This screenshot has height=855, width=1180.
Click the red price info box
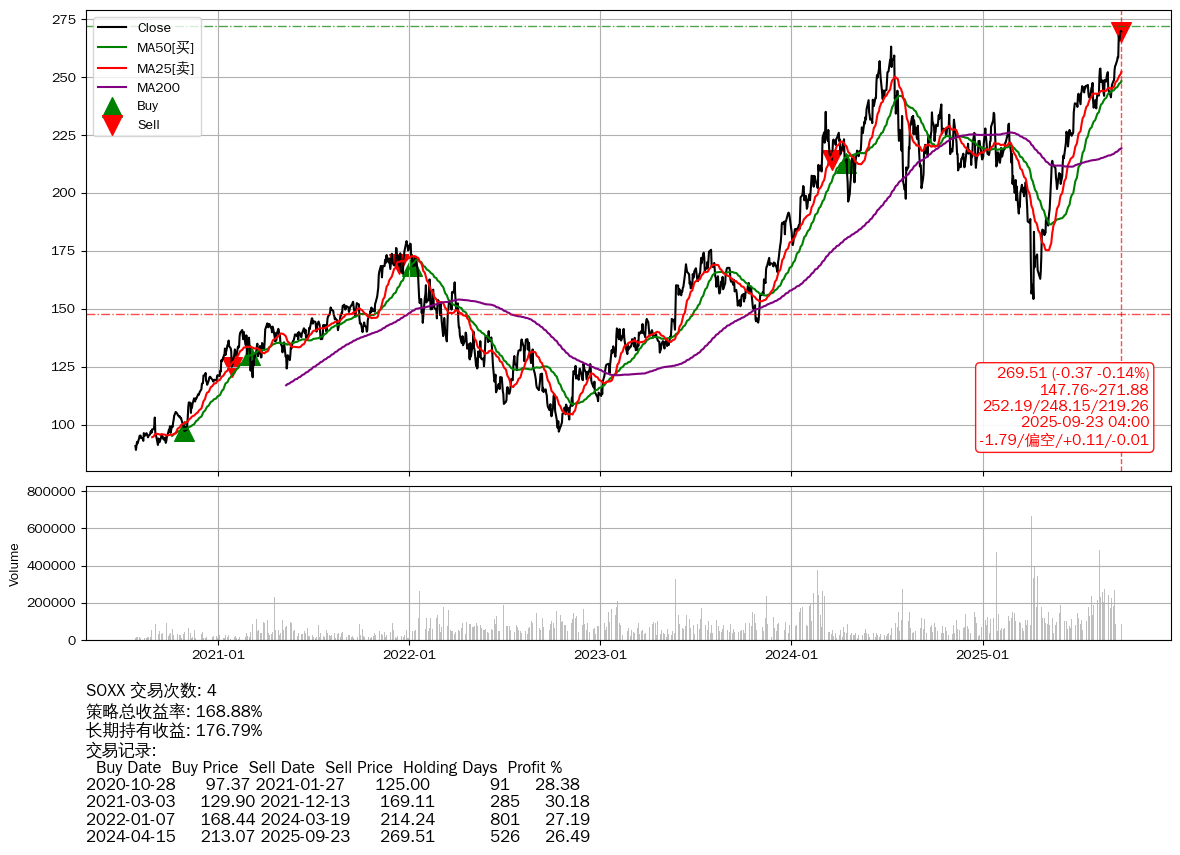1064,407
